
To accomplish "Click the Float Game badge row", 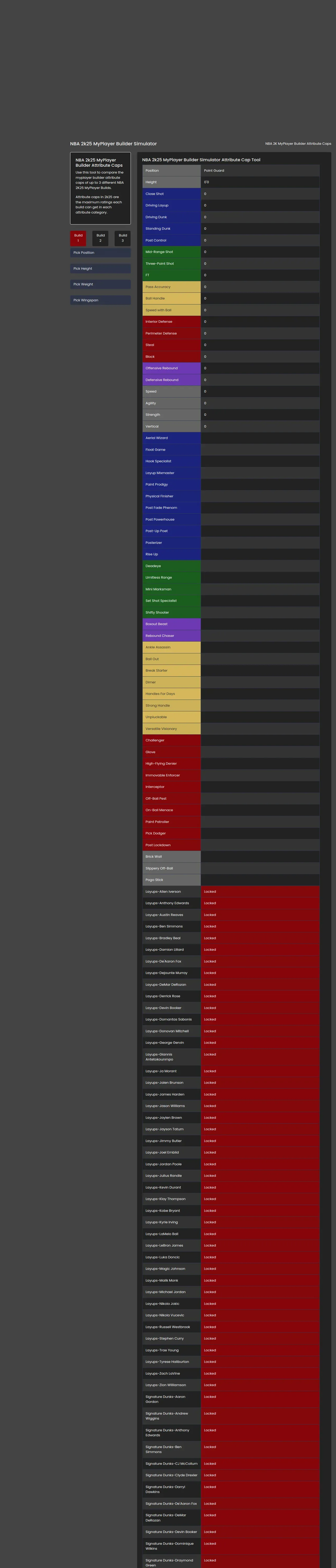I will [x=231, y=450].
